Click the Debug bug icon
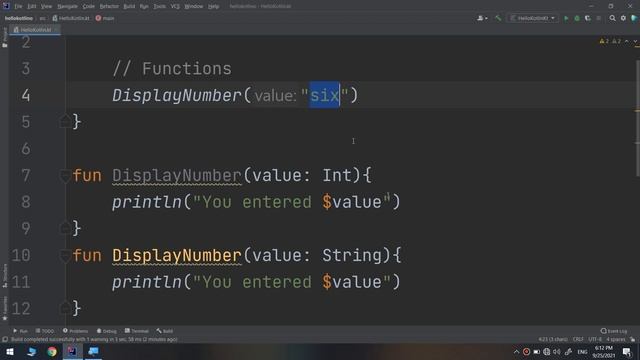Image resolution: width=640 pixels, height=360 pixels. tap(577, 18)
